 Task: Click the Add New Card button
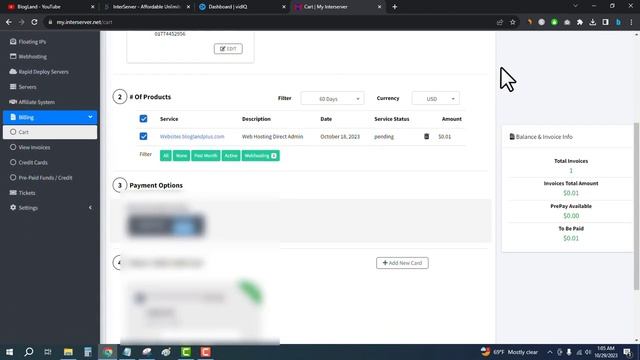point(402,263)
